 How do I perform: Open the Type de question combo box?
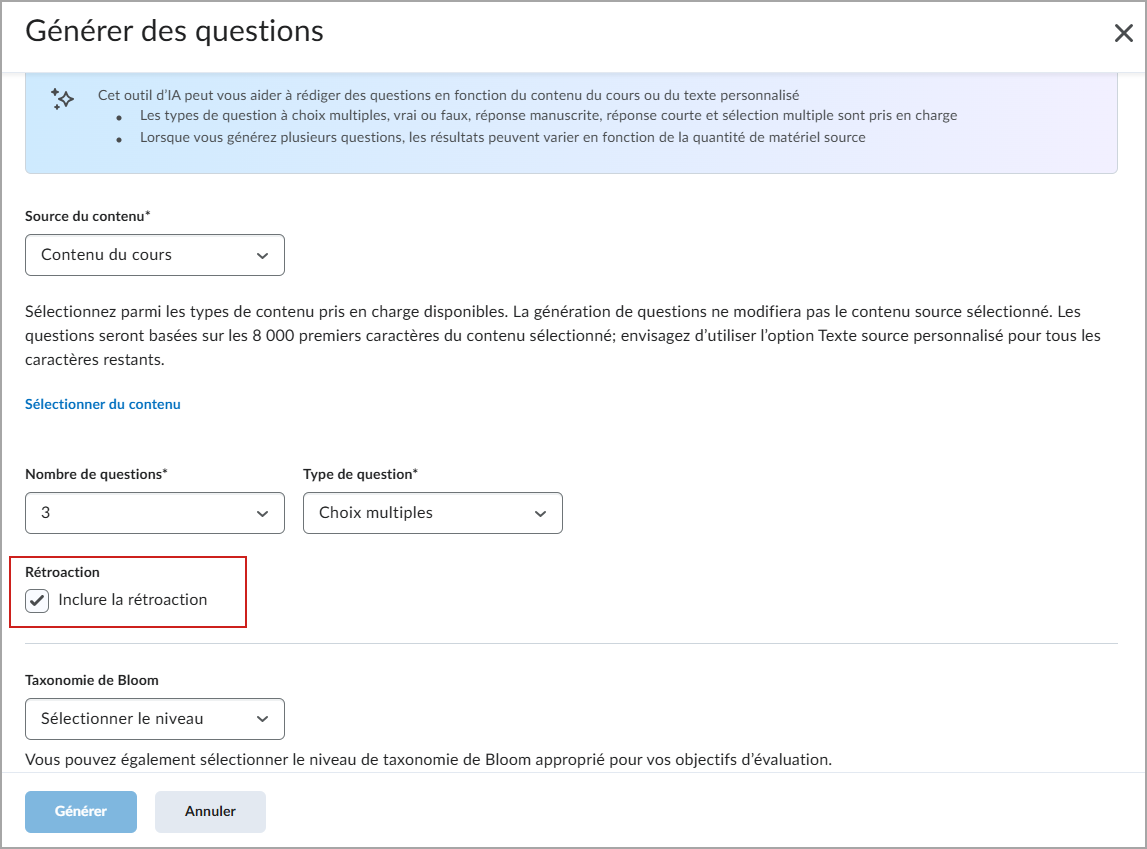[432, 513]
